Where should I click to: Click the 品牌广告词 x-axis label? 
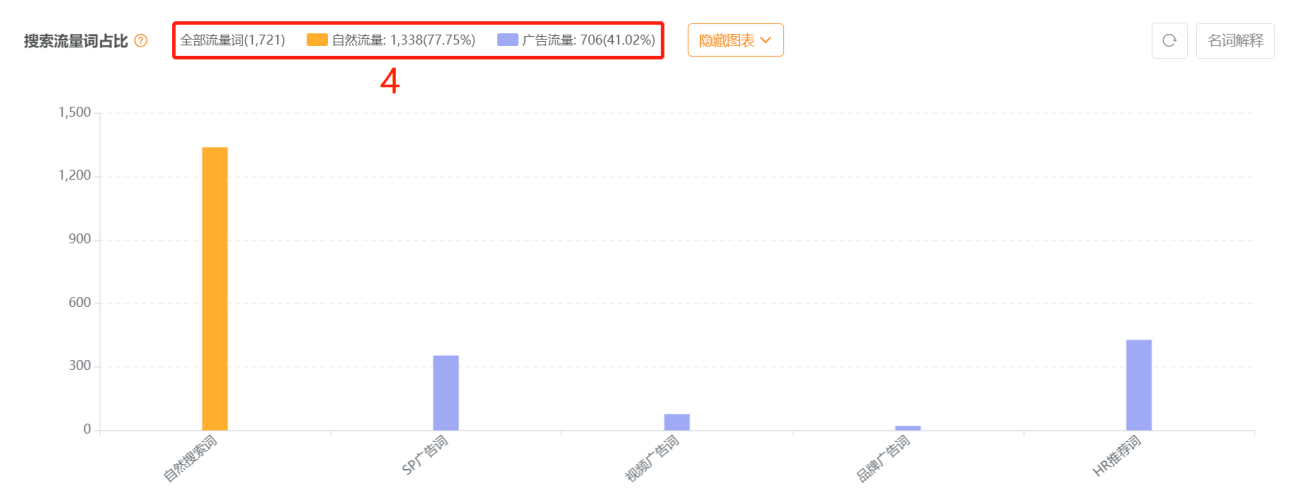(884, 459)
